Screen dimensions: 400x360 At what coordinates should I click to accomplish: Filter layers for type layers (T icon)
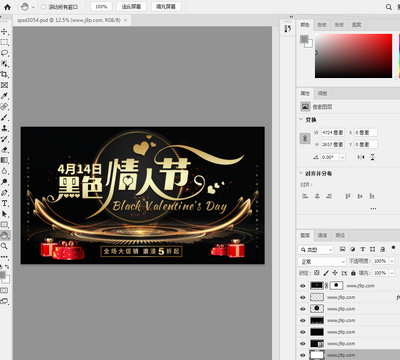coord(363,249)
